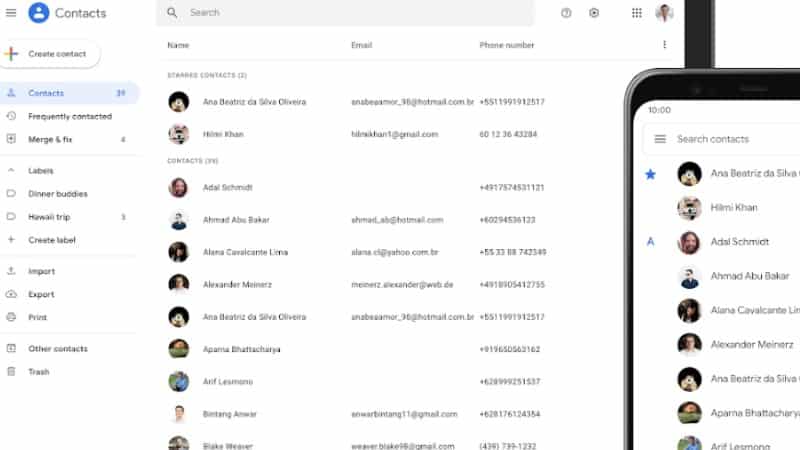
Task: Open the Google apps grid
Action: coord(636,13)
